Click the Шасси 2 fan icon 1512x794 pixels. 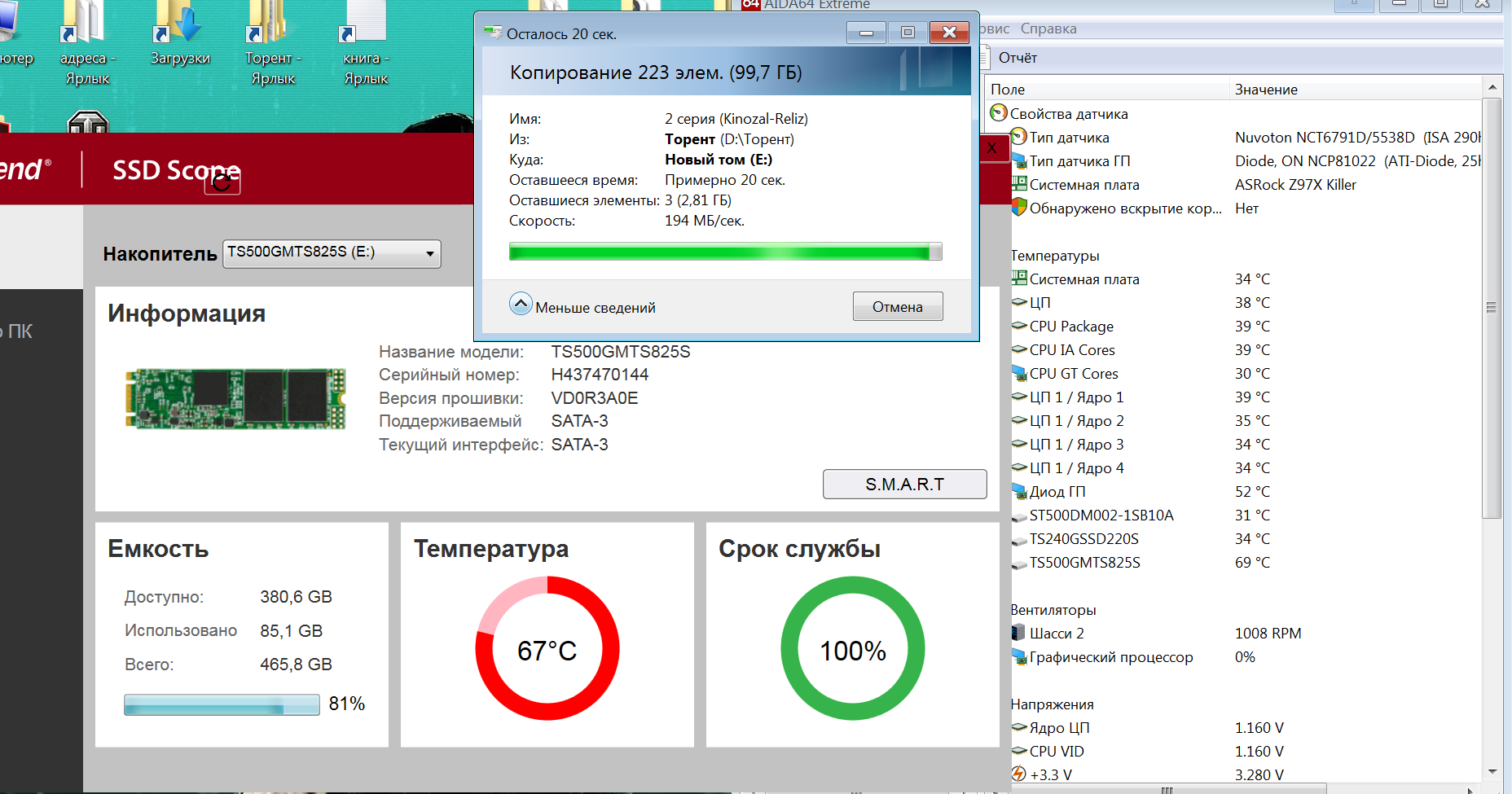1018,633
